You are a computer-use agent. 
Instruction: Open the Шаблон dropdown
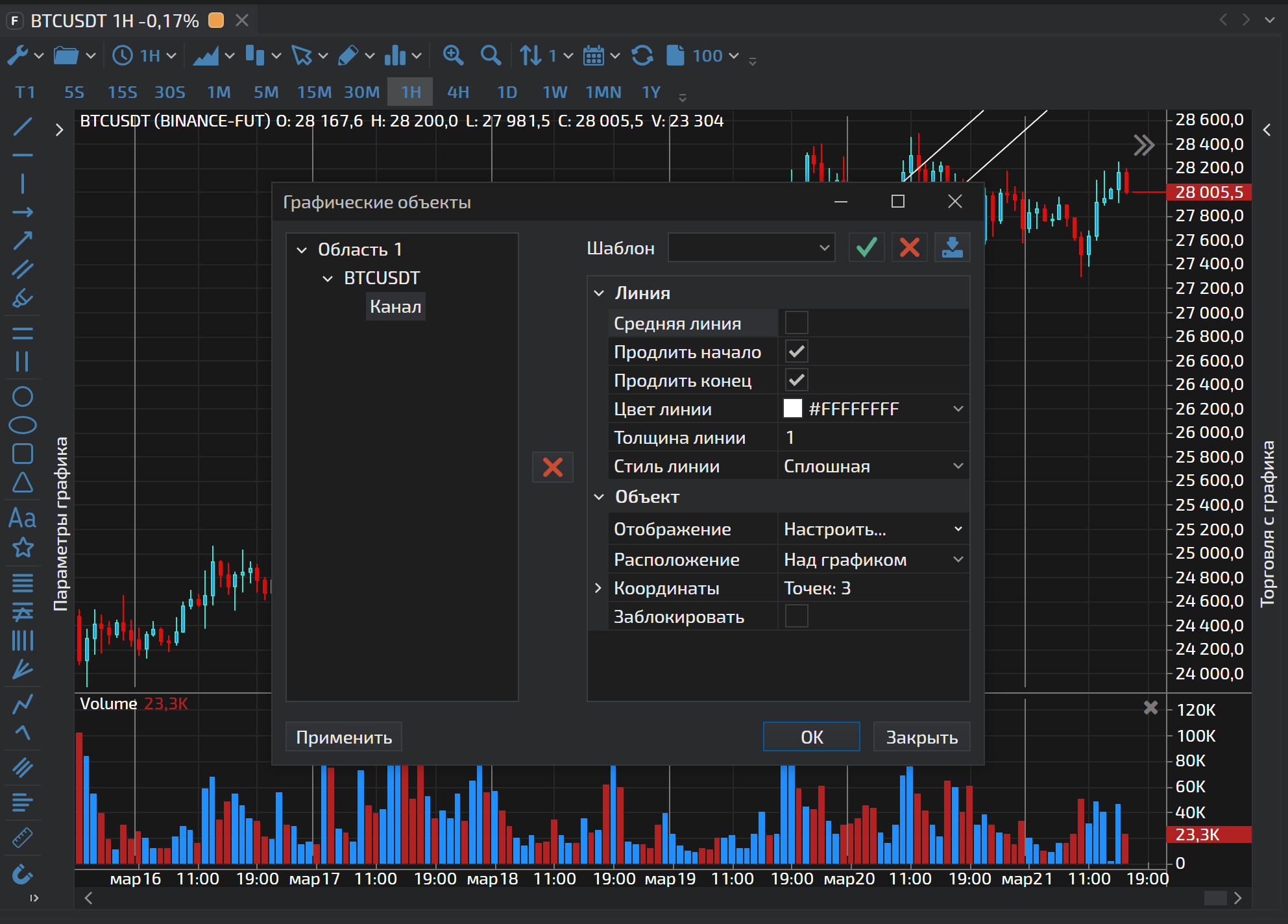pos(751,248)
